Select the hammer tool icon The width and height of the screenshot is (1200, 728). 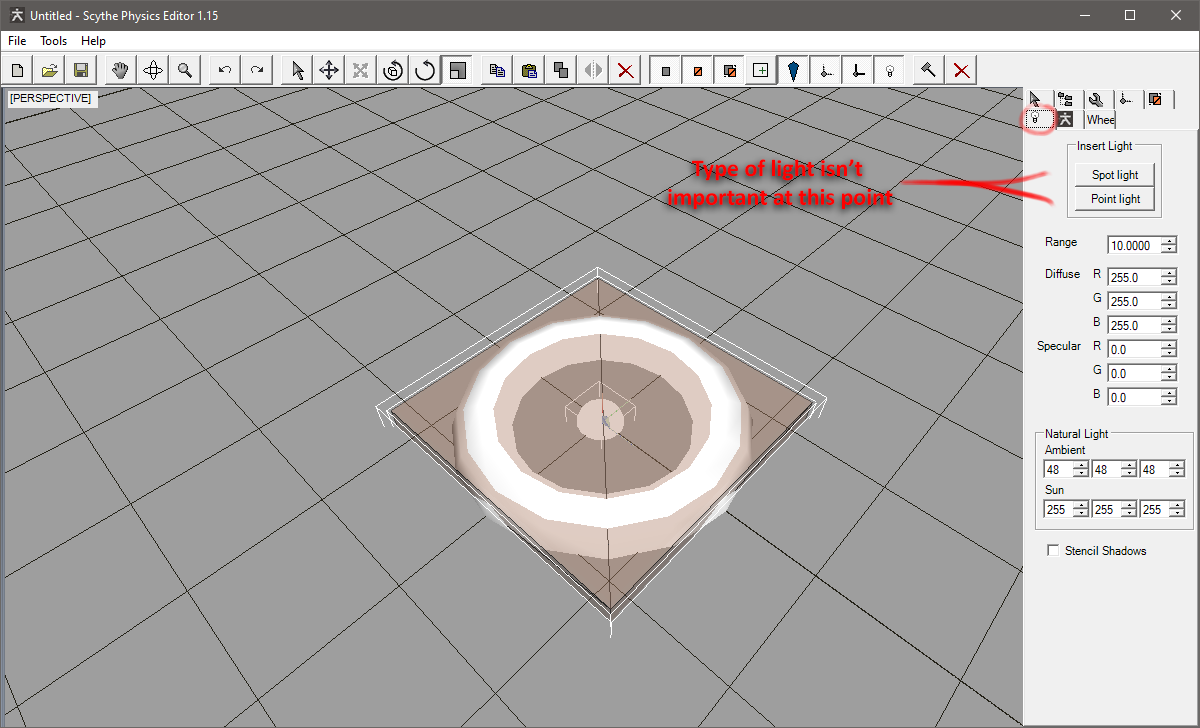coord(929,70)
